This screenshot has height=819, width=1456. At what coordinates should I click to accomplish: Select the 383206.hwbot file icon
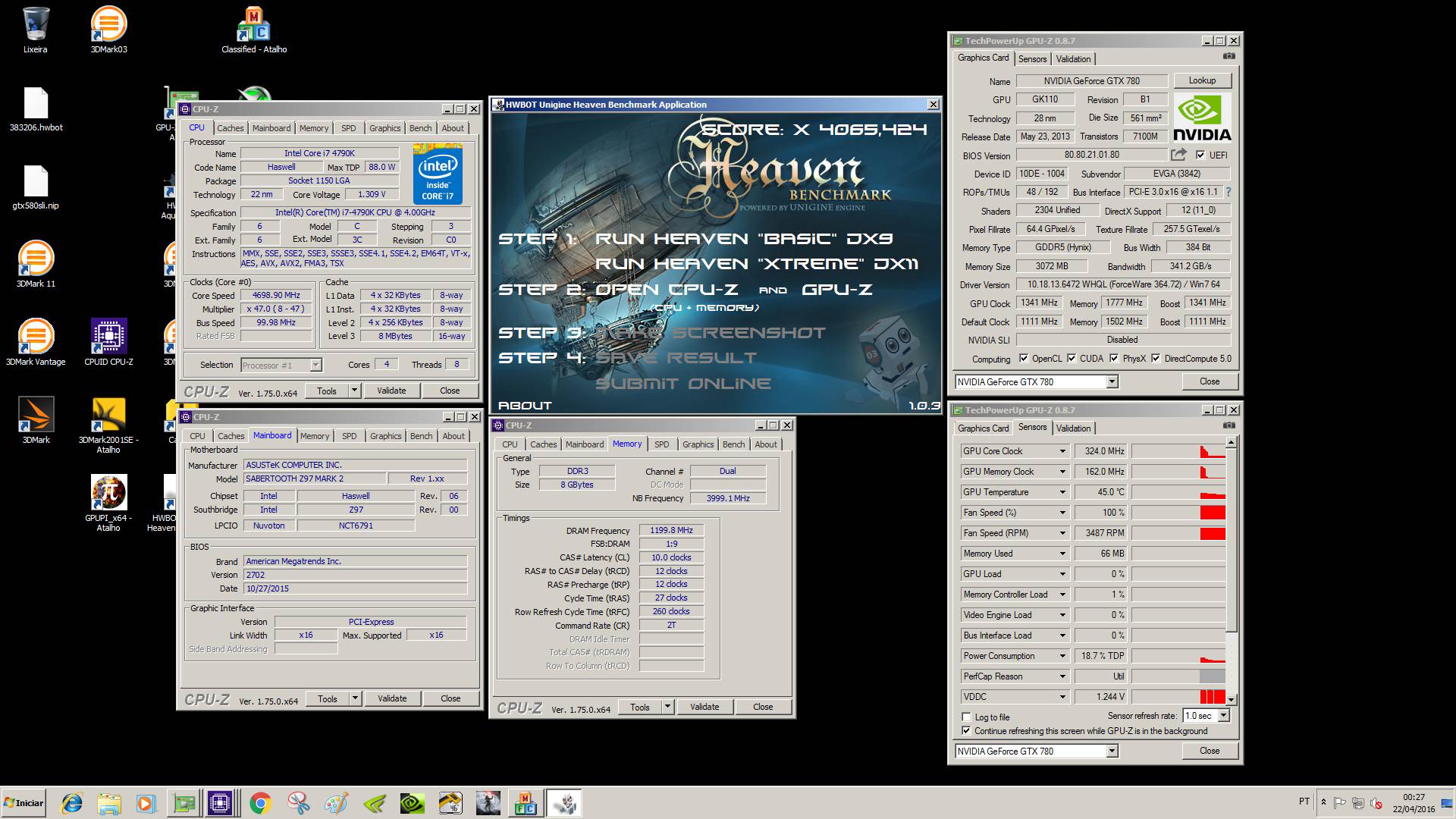point(36,103)
